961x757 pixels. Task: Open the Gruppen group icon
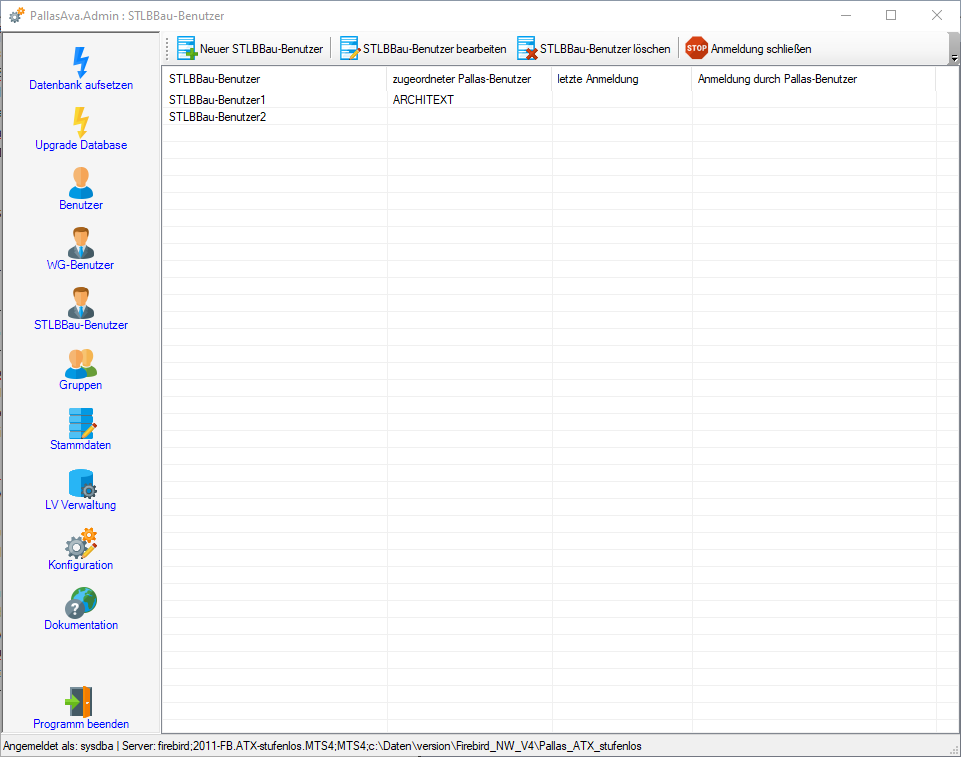pyautogui.click(x=81, y=363)
